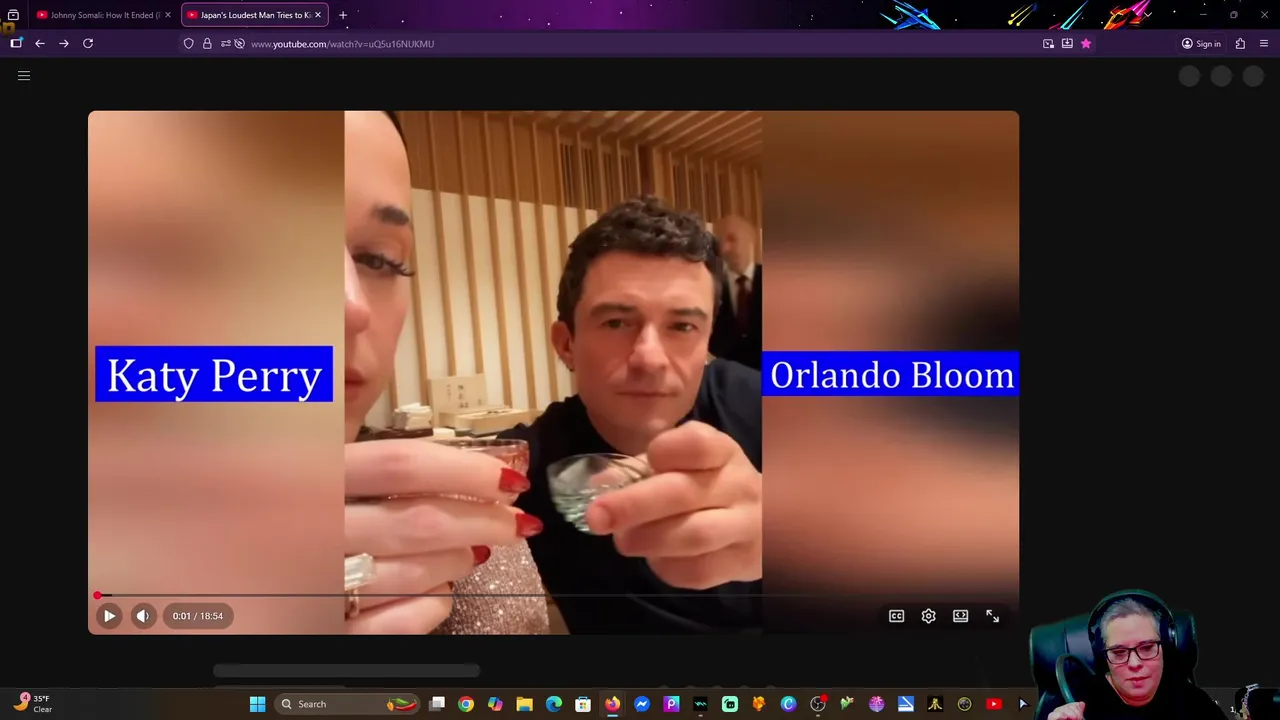
Task: Open site permissions icon in address bar
Action: coord(225,44)
